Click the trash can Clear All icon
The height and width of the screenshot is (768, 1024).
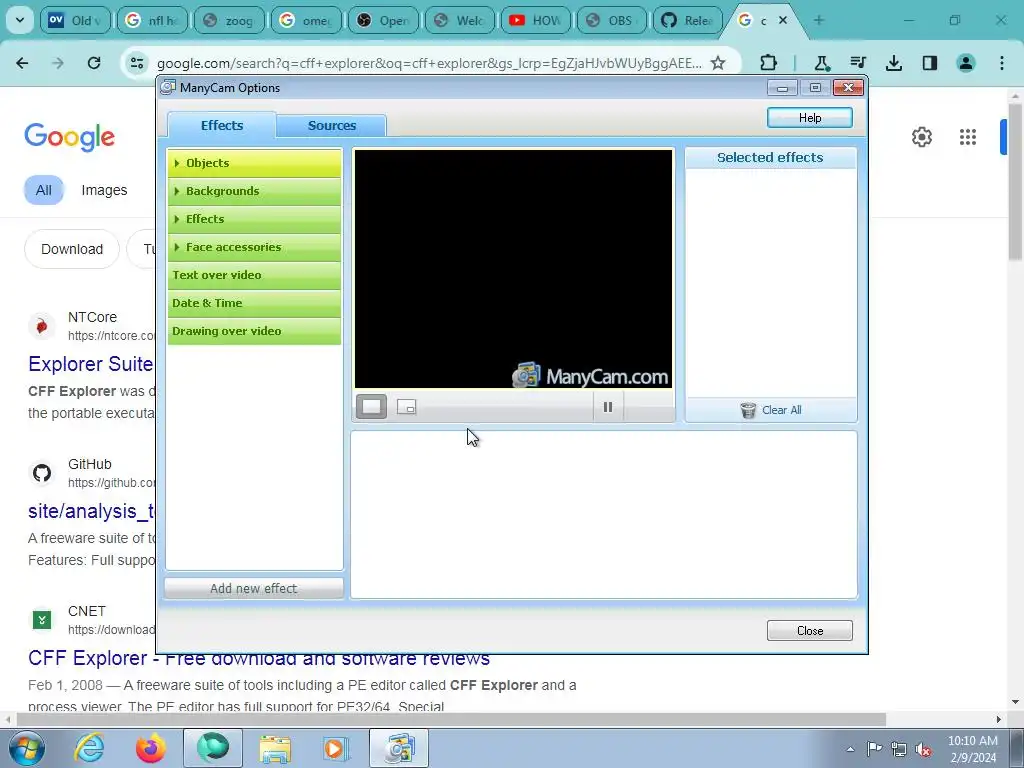coord(748,410)
